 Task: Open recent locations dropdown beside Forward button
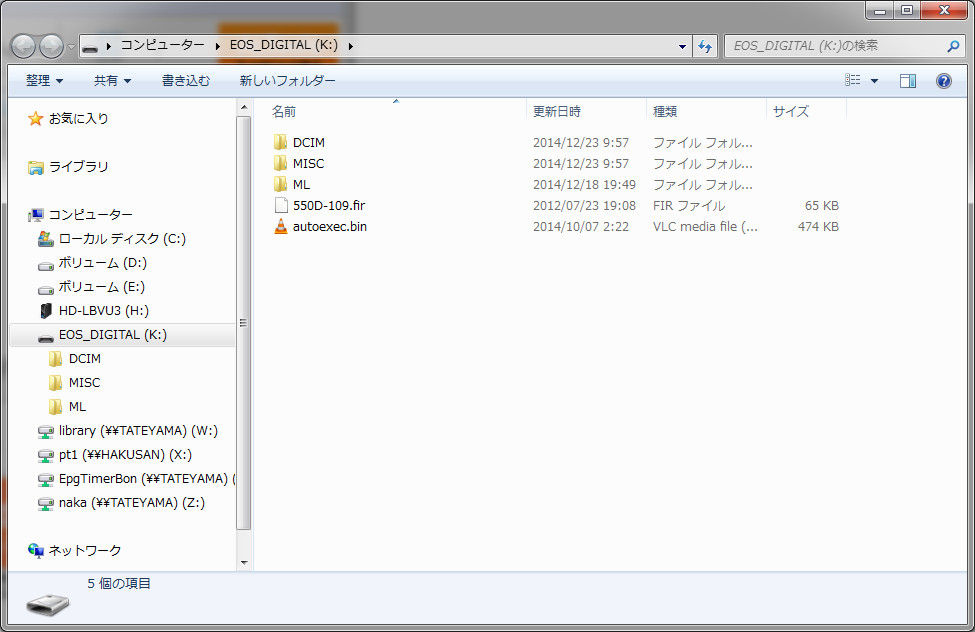[71, 47]
